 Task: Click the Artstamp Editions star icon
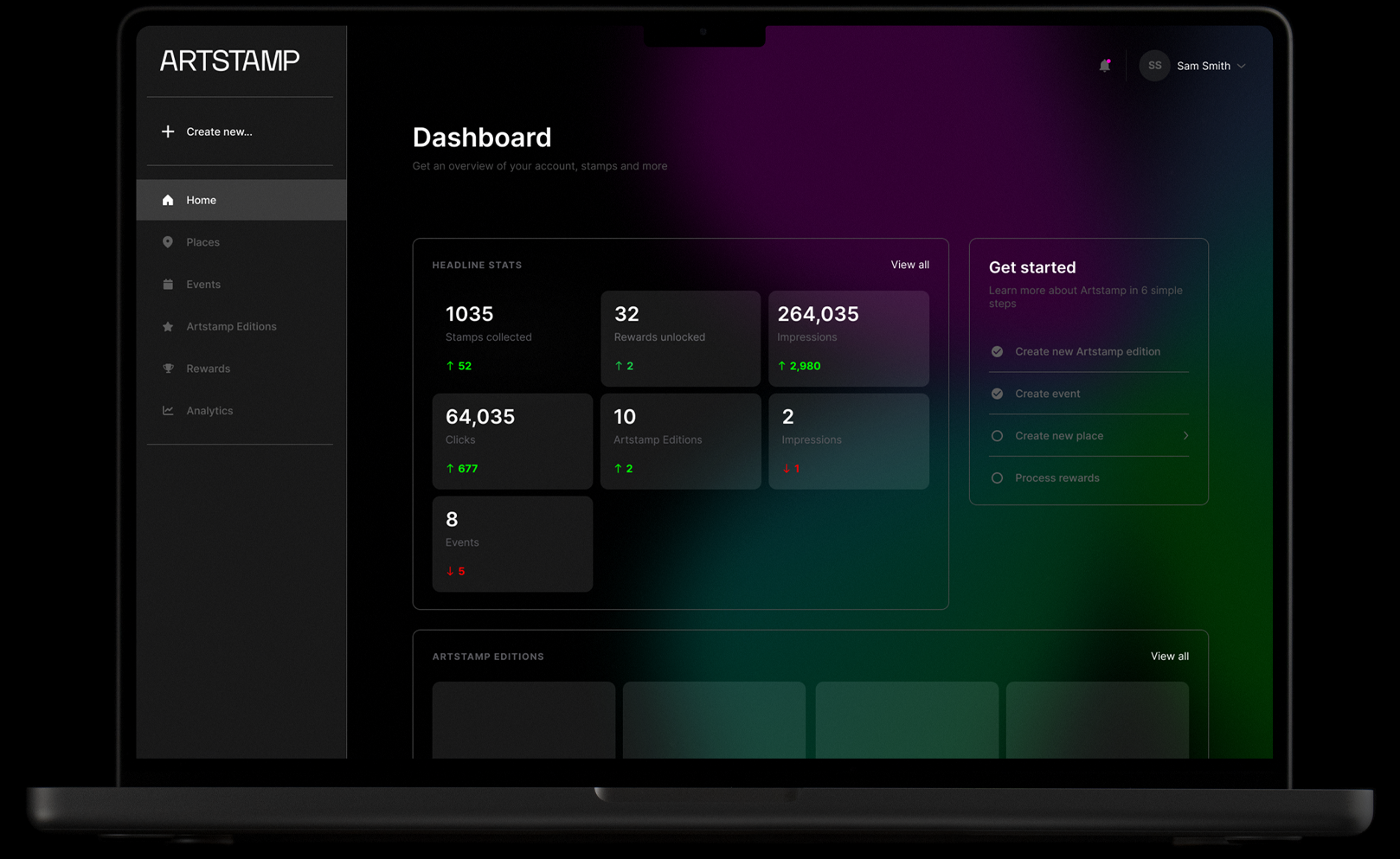click(168, 326)
